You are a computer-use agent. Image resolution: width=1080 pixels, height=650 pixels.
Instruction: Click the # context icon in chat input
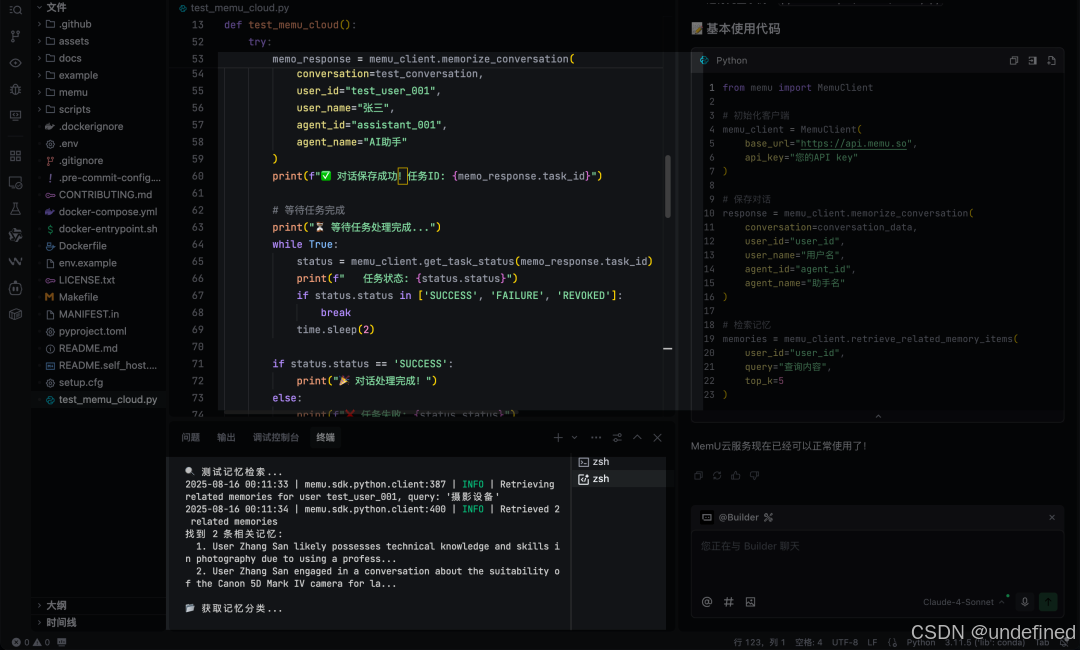729,602
